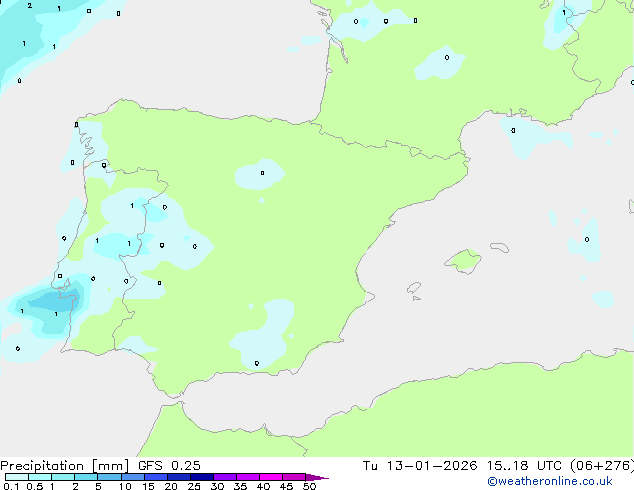This screenshot has height=490, width=634.
Task: Click the "15..18 UTC" time text
Action: point(524,466)
